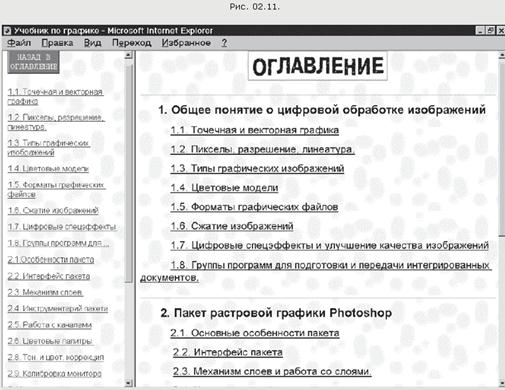Viewport: 505px width, 390px height.
Task: Click the Internet Explorer title bar icon
Action: click(x=7, y=31)
